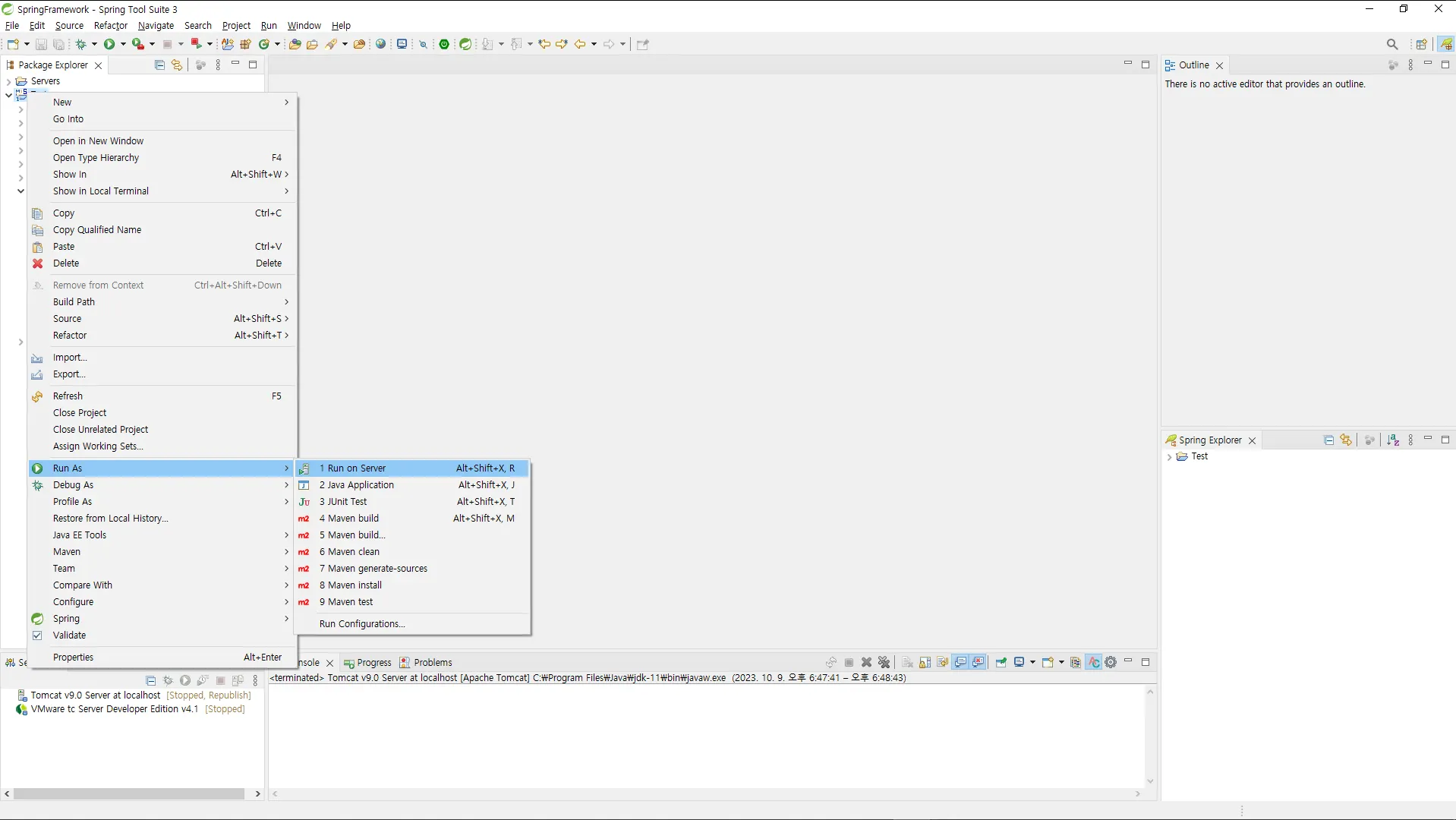The height and width of the screenshot is (820, 1456).
Task: Click the Save disk icon in toolbar
Action: point(42,44)
